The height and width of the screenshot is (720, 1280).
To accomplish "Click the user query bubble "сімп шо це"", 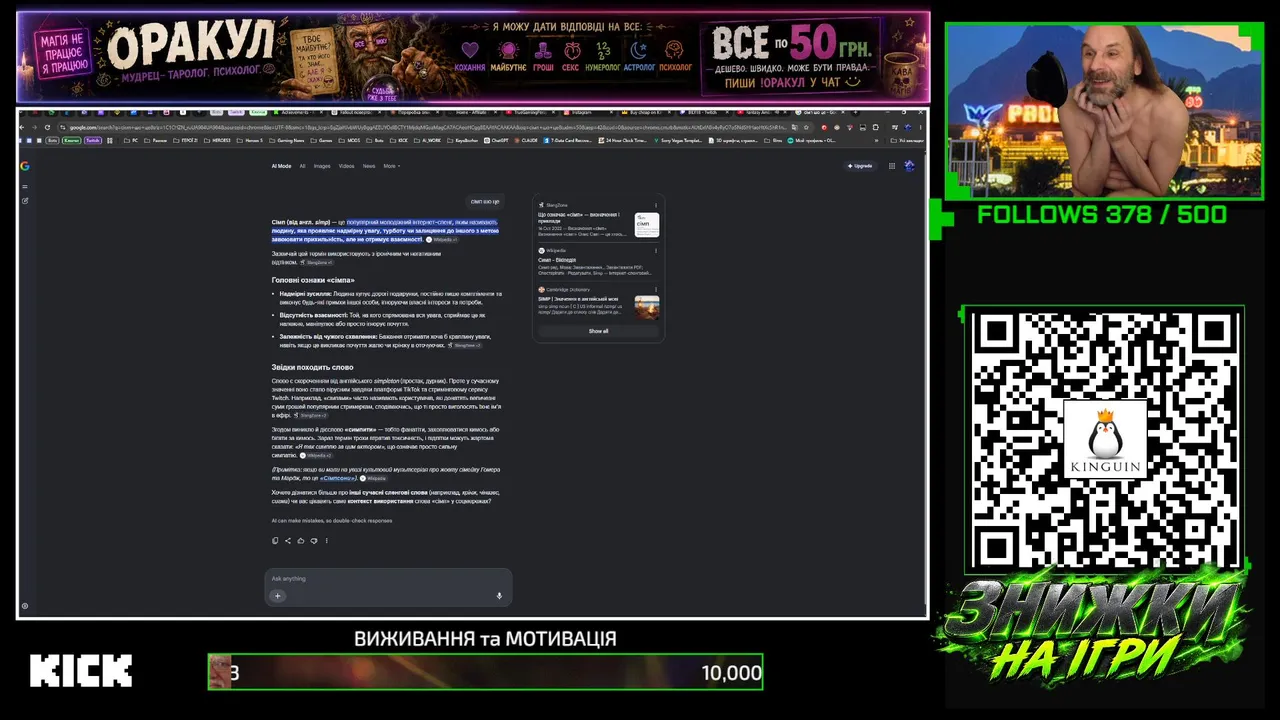I will [x=485, y=201].
